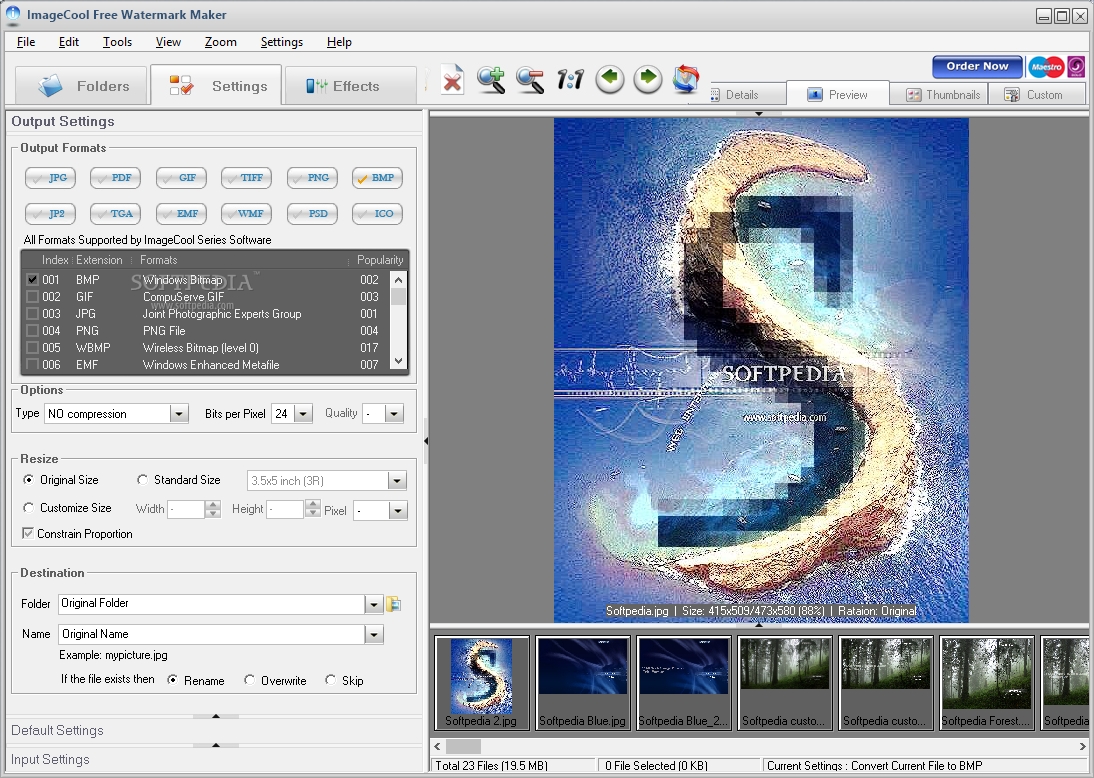The height and width of the screenshot is (778, 1094).
Task: Check the 002 GIF format checkbox
Action: click(x=32, y=297)
